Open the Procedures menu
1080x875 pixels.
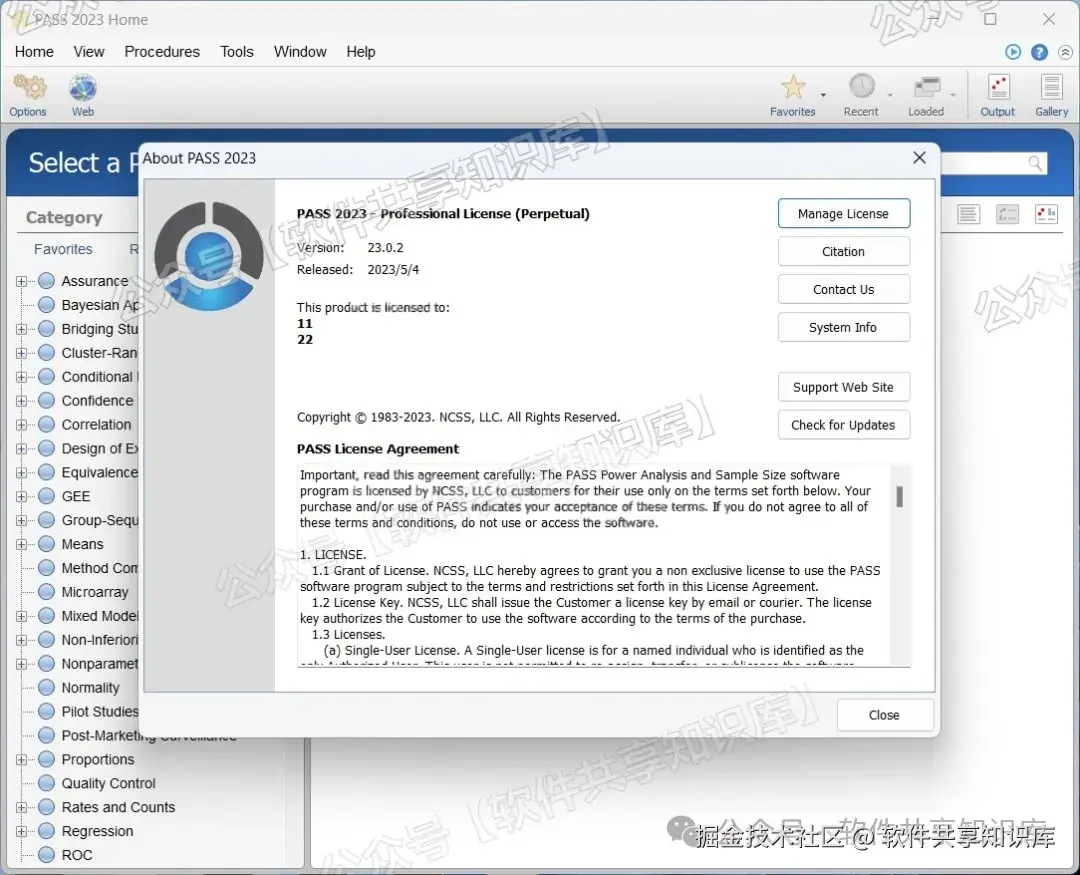click(x=162, y=52)
